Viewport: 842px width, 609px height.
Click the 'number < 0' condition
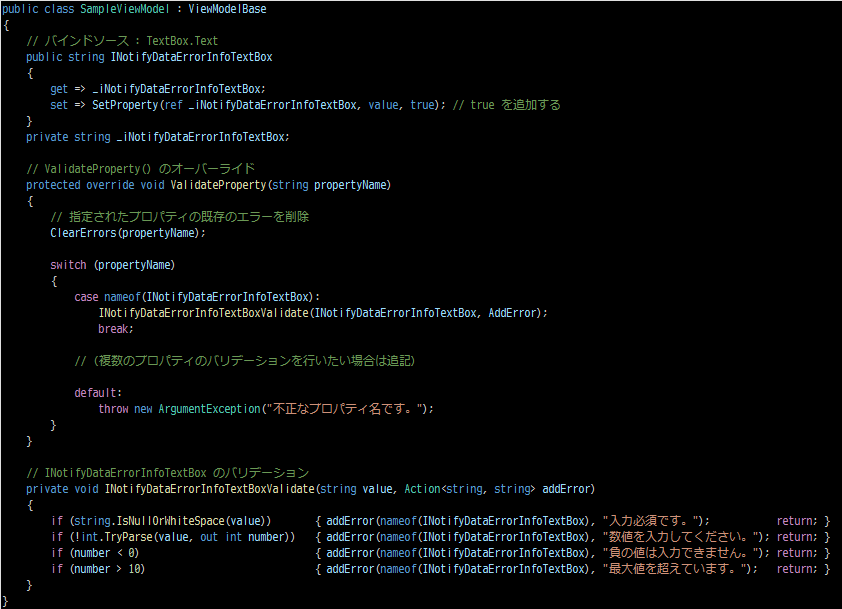click(x=104, y=553)
